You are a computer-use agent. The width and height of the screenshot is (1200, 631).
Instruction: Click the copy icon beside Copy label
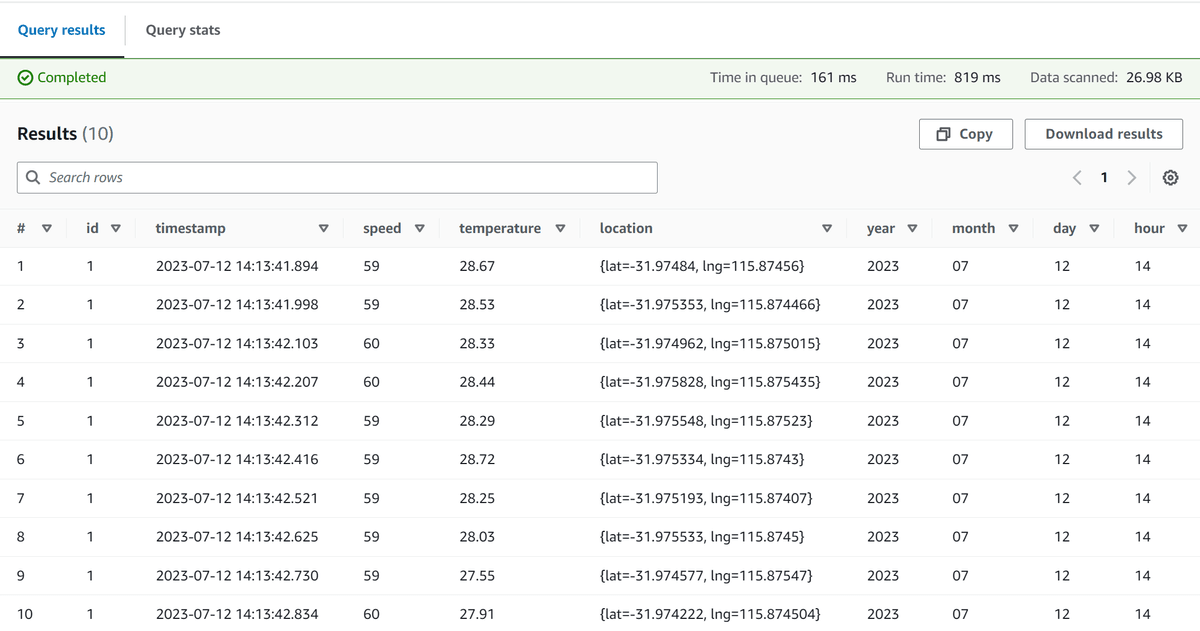click(x=942, y=133)
